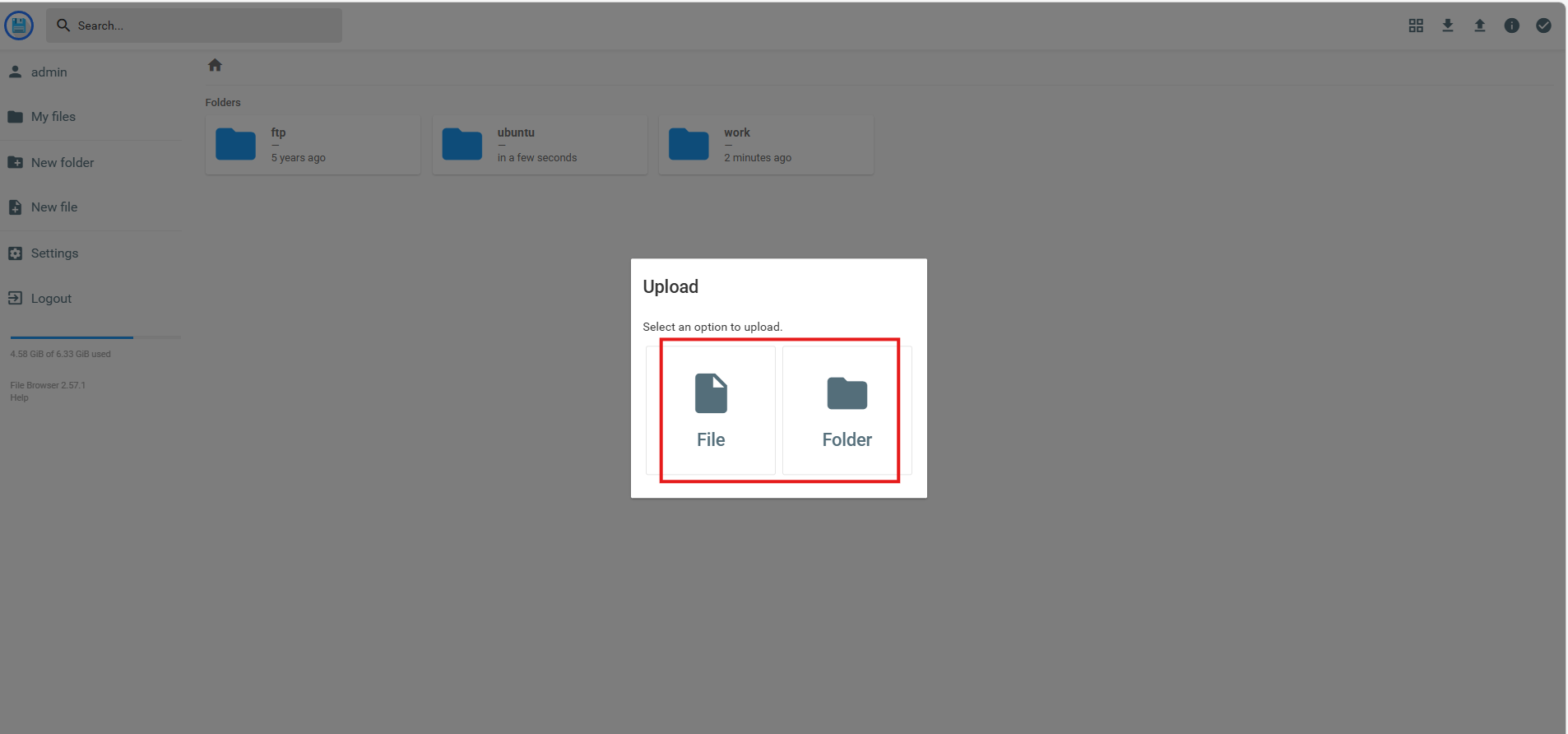The width and height of the screenshot is (1568, 734).
Task: Choose Folder option in Upload dialog
Action: tap(847, 410)
